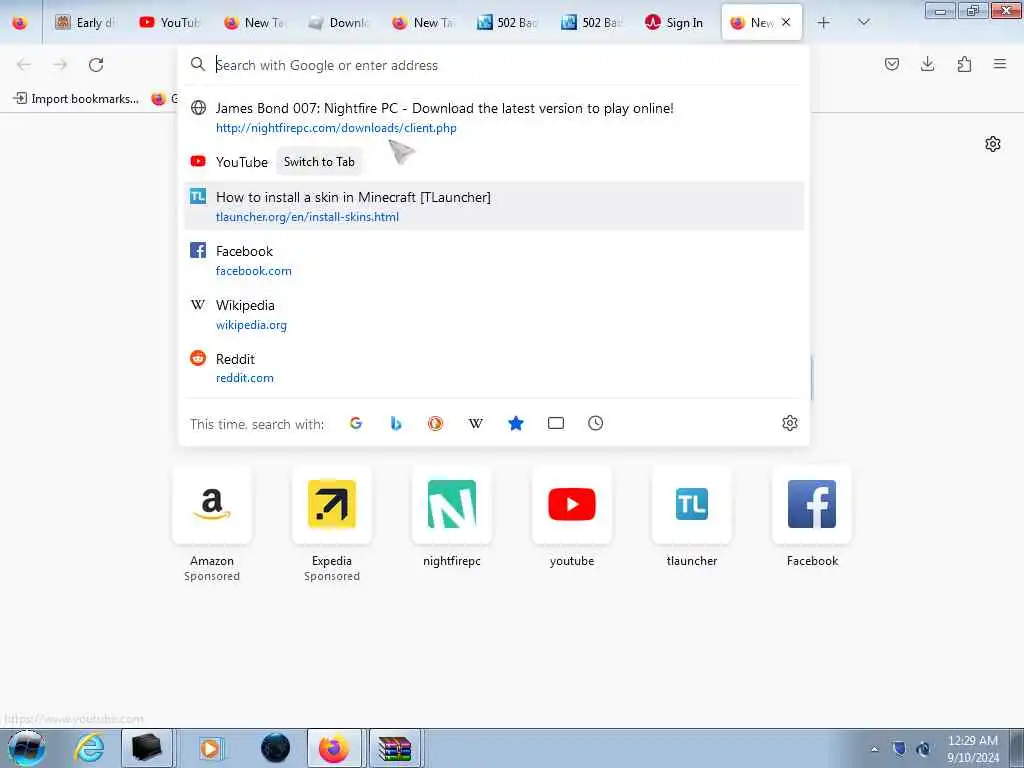Open the TLauncher install skin suggestion
Image resolution: width=1024 pixels, height=768 pixels.
pos(494,206)
